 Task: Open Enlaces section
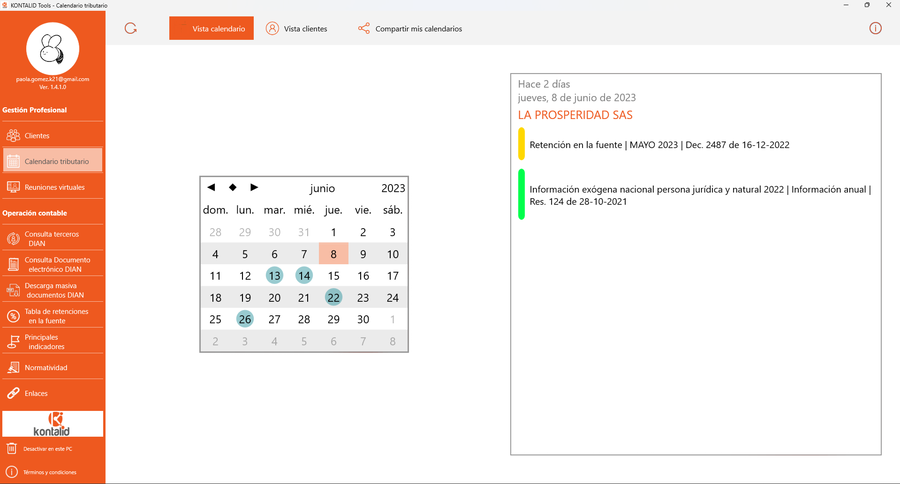point(52,393)
